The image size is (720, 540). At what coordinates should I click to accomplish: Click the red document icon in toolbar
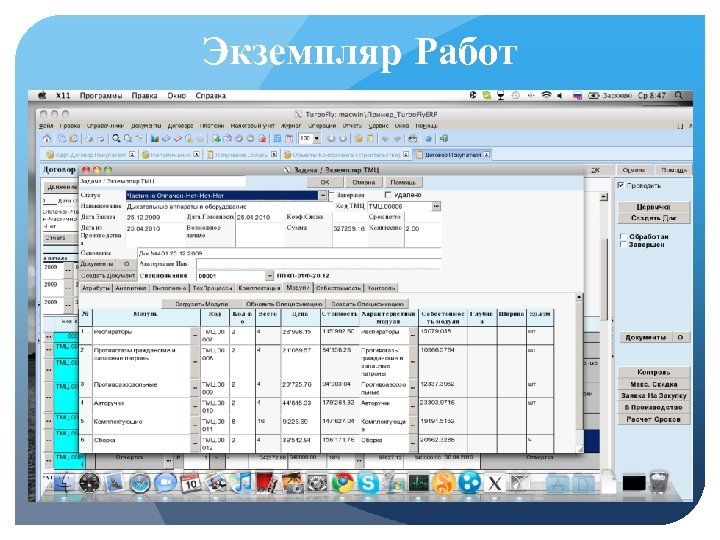(263, 138)
